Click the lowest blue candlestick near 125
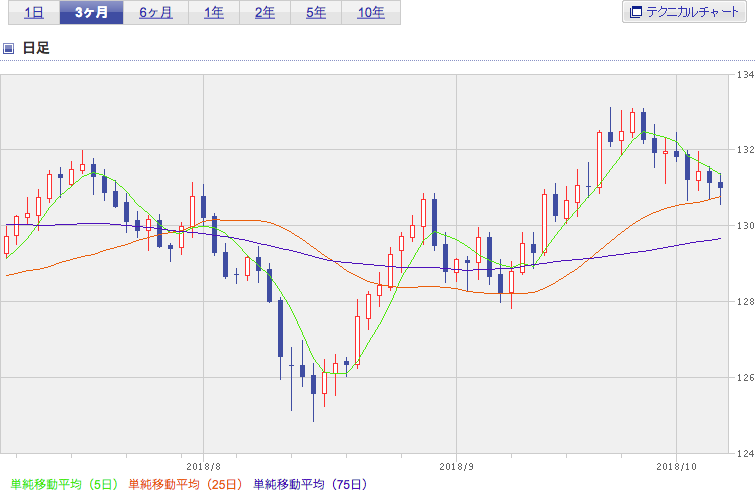 pos(313,391)
